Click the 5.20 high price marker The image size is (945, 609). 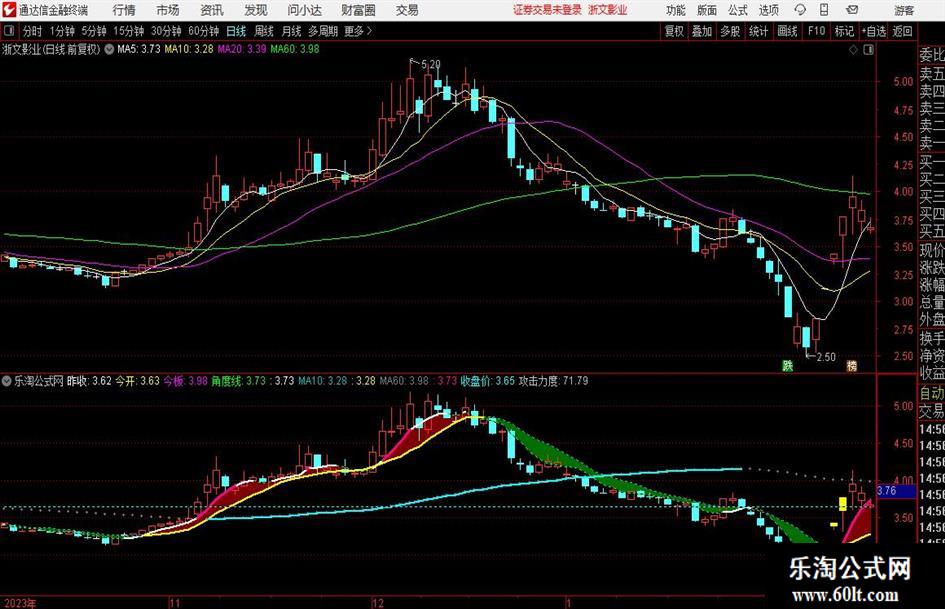430,64
